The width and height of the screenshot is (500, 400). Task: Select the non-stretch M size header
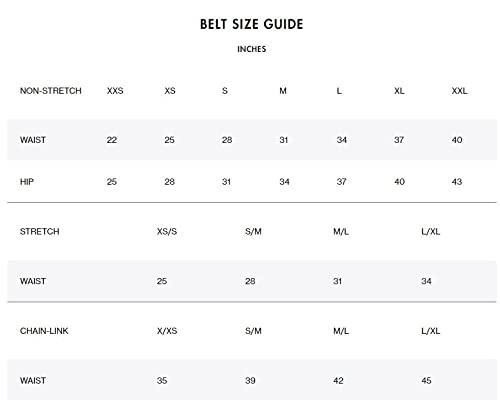point(283,91)
